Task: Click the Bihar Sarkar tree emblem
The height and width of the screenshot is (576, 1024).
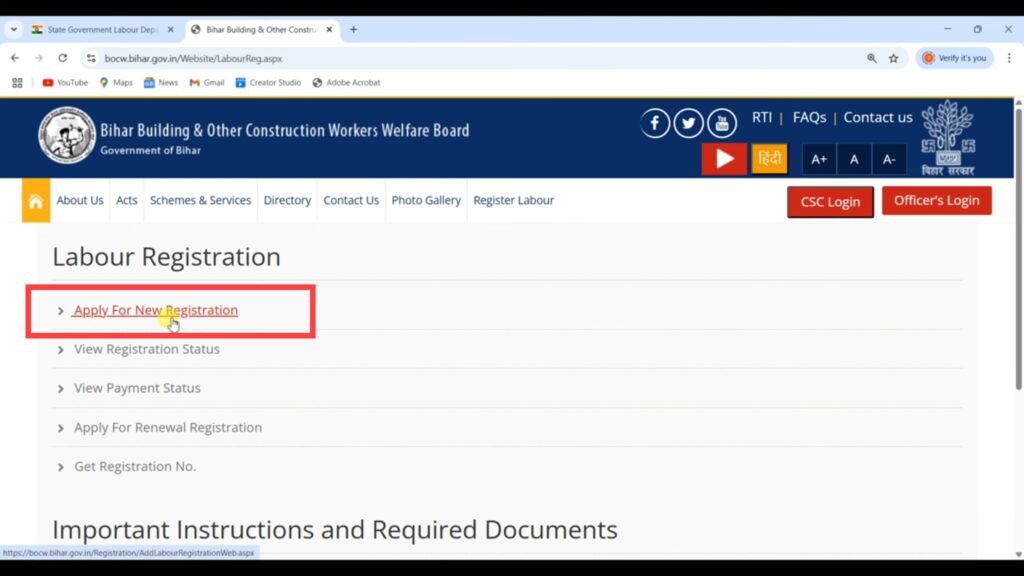Action: tap(948, 138)
